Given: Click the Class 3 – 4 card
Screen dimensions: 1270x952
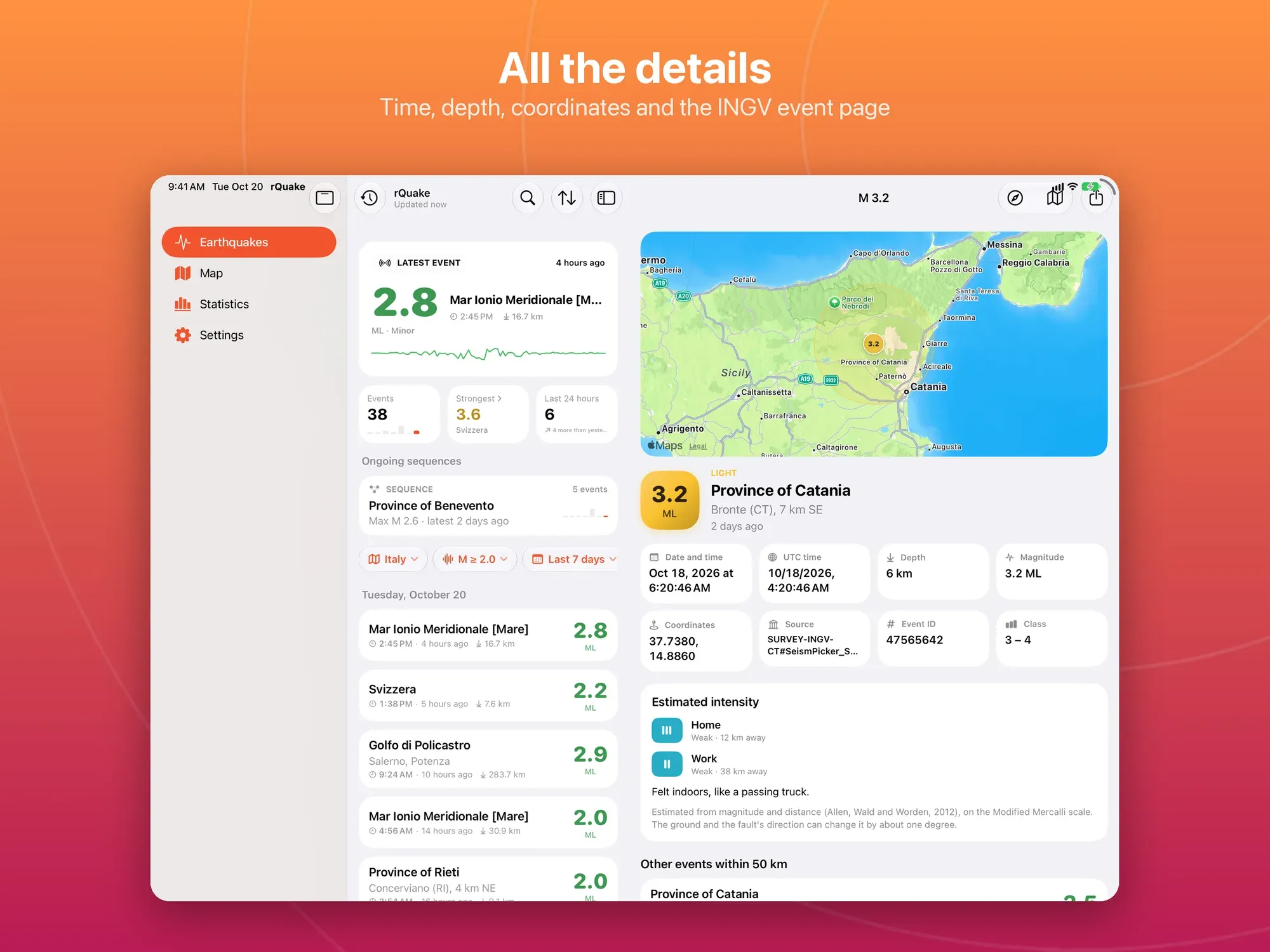Looking at the screenshot, I should pos(1052,638).
